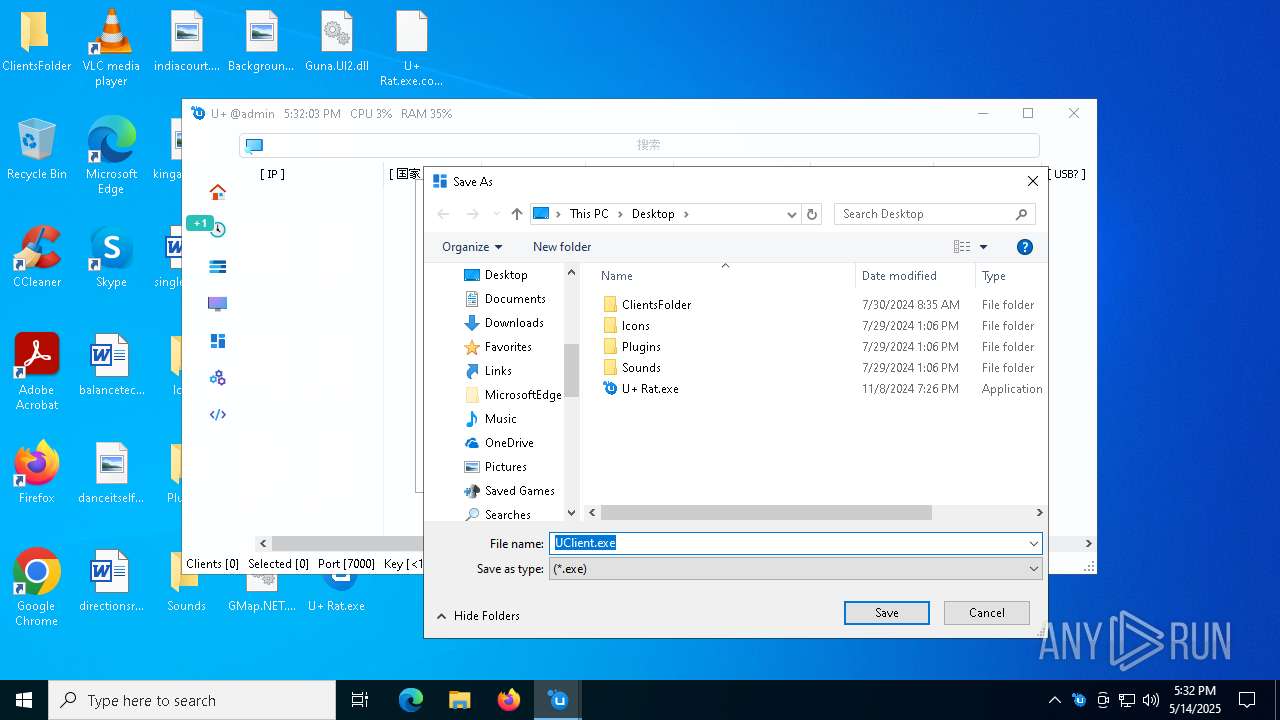
Task: Open the home icon in U+ sidebar
Action: tap(217, 192)
